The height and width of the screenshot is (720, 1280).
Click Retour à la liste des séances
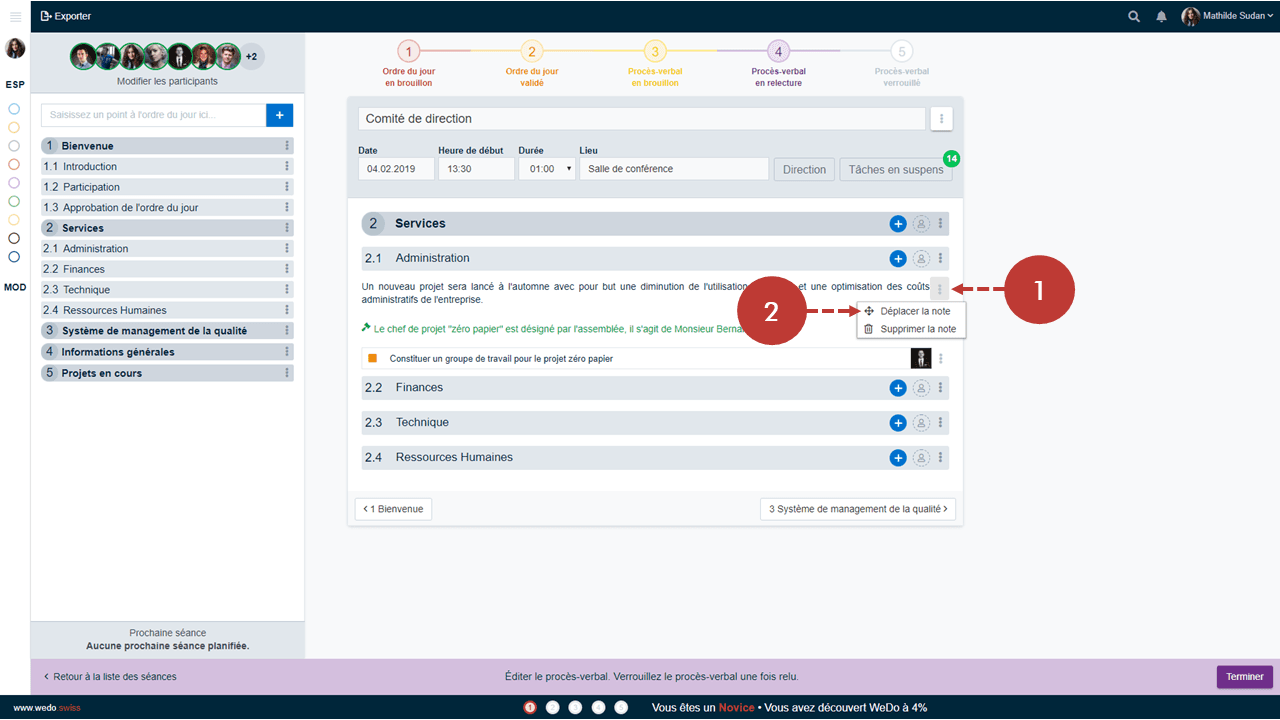coord(110,677)
